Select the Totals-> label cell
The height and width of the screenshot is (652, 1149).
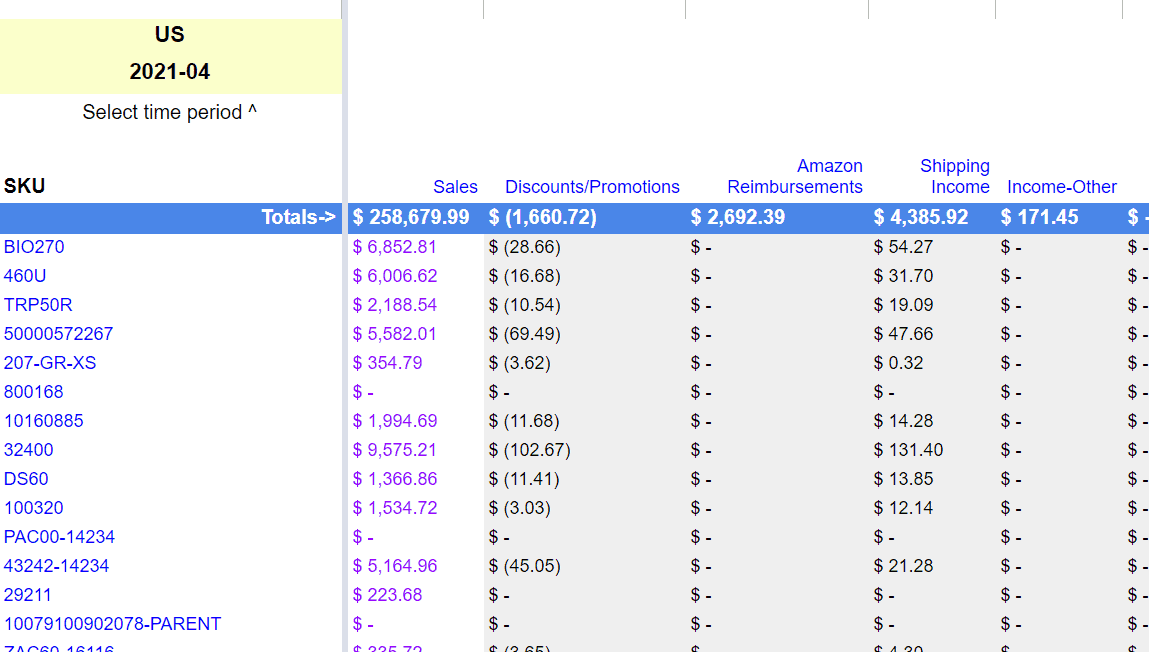[x=298, y=218]
